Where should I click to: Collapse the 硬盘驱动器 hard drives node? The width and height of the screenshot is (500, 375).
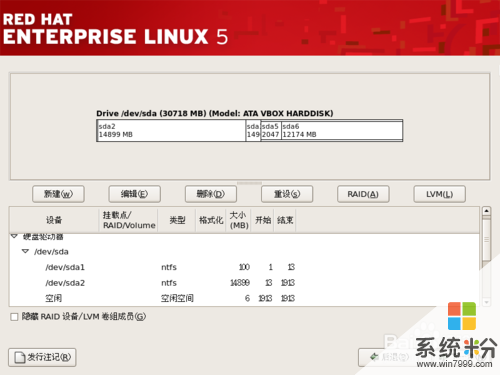point(14,236)
